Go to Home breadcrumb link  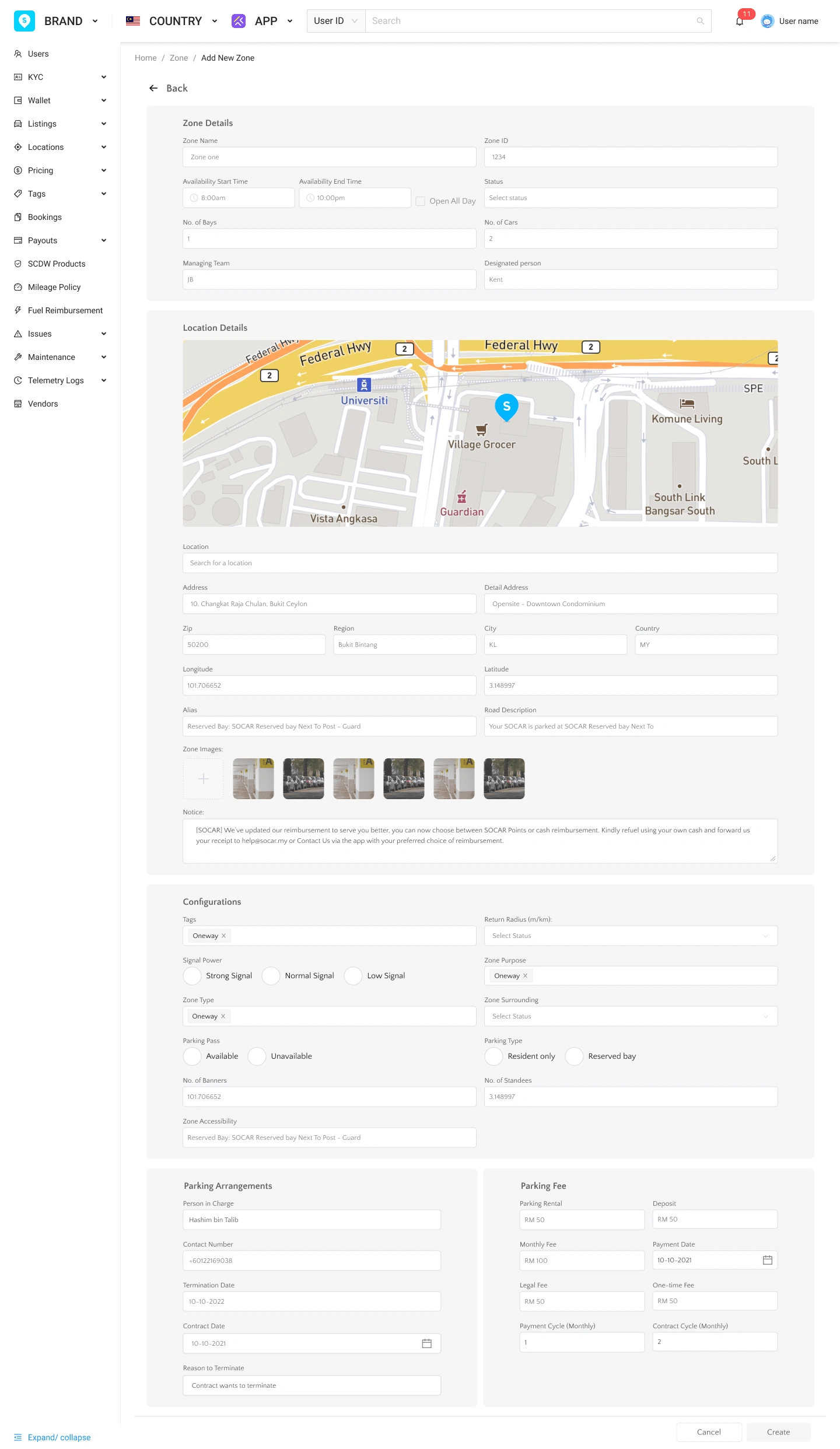coord(146,58)
